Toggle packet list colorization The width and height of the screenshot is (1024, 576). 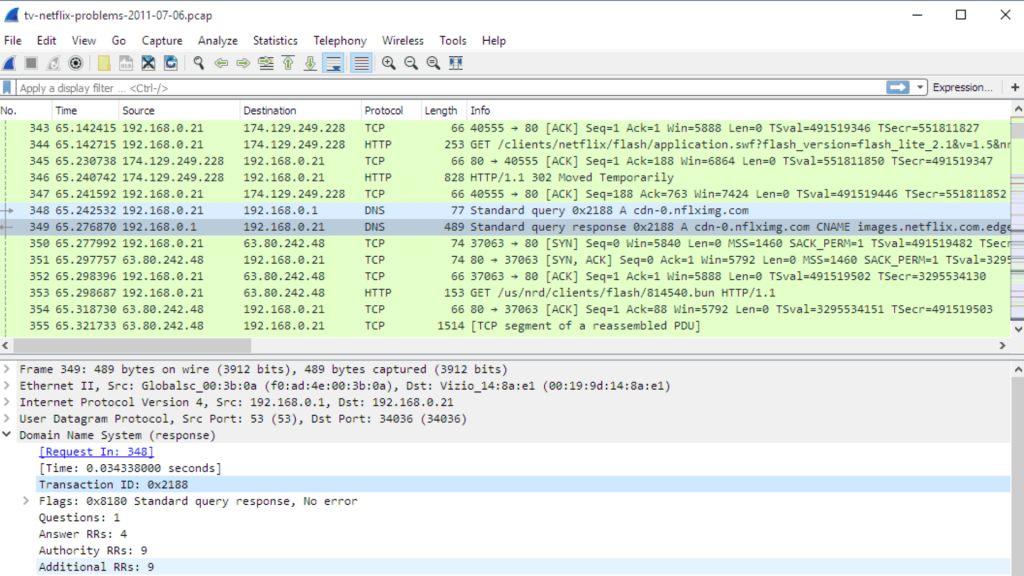point(361,63)
